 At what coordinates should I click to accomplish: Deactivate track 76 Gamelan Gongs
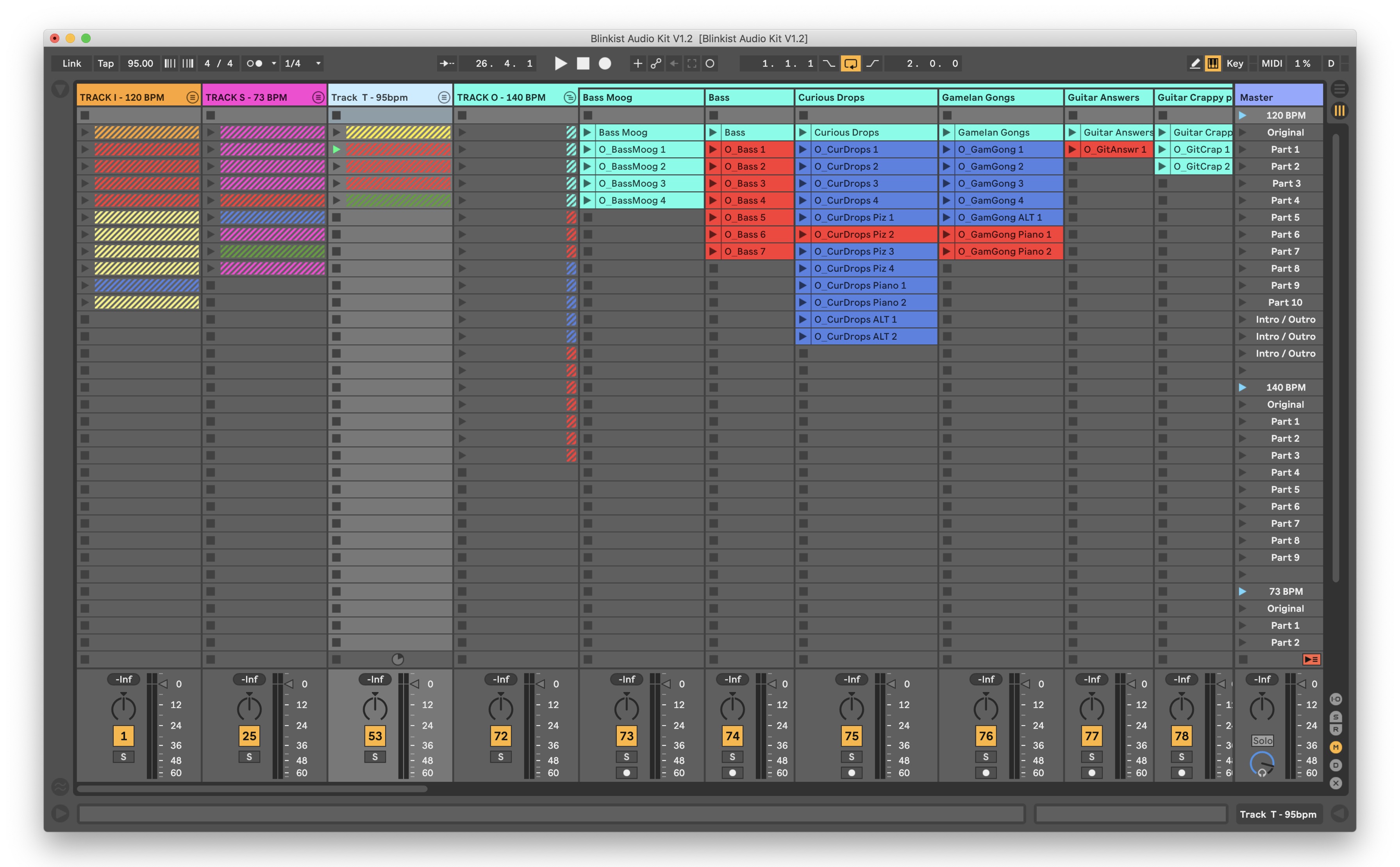point(985,736)
